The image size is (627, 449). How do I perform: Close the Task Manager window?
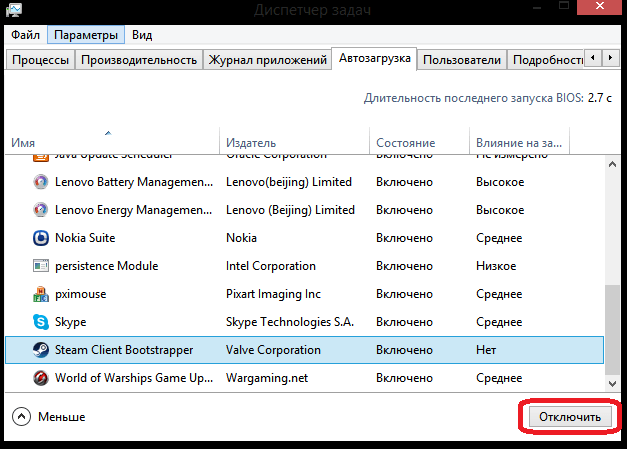pyautogui.click(x=599, y=7)
